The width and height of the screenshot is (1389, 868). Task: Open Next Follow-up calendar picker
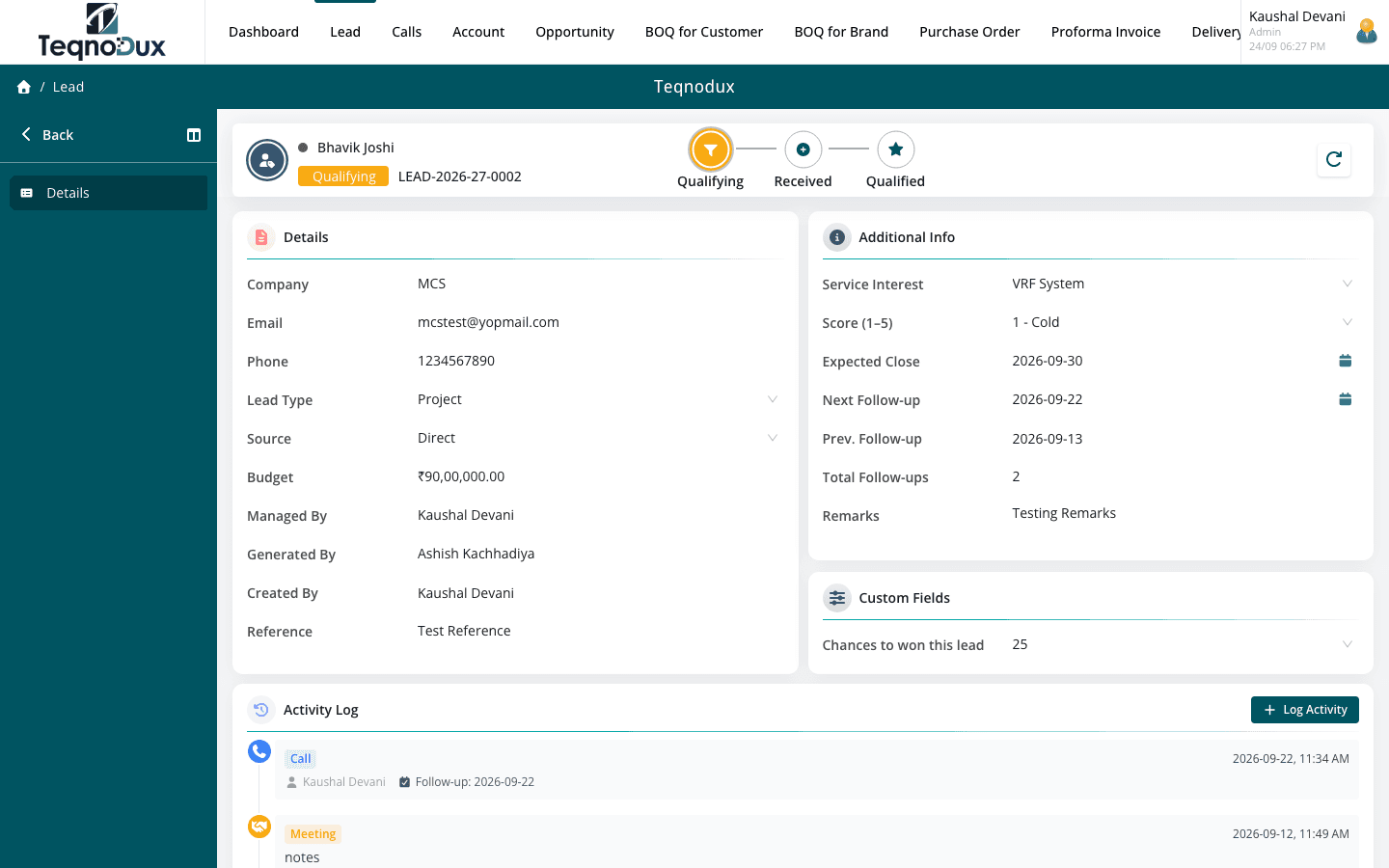[1346, 399]
